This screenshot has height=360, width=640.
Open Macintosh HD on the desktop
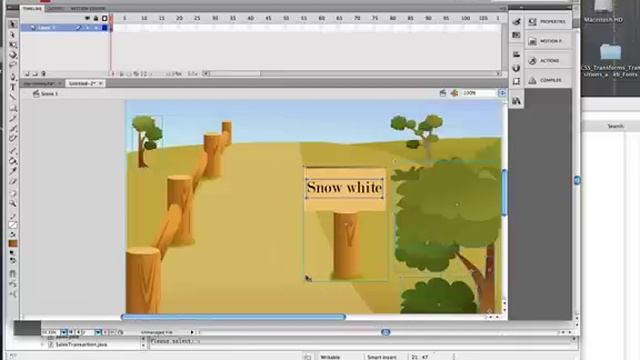tap(603, 12)
